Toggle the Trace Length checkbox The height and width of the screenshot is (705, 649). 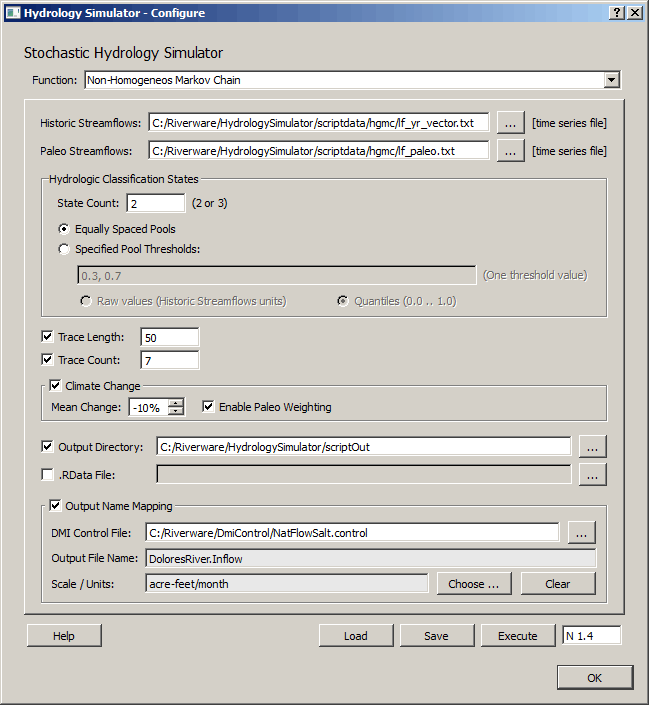coord(47,337)
